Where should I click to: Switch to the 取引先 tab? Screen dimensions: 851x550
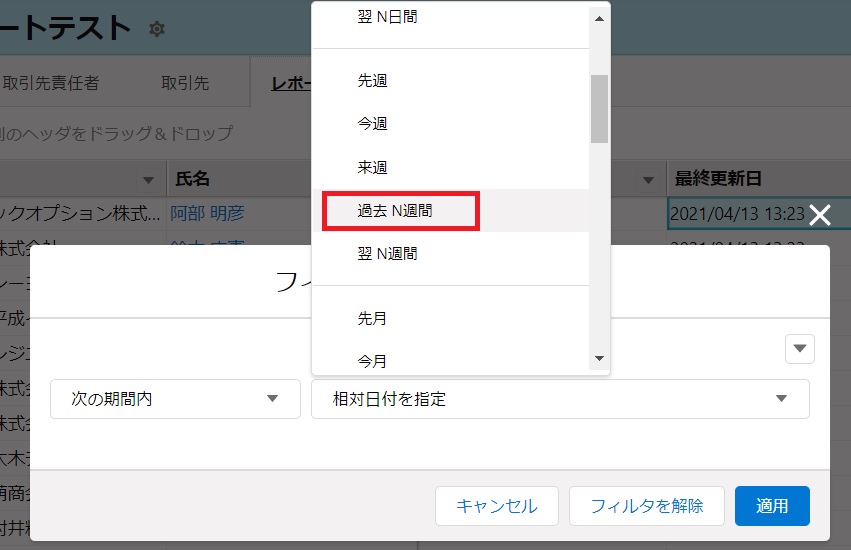(x=185, y=83)
